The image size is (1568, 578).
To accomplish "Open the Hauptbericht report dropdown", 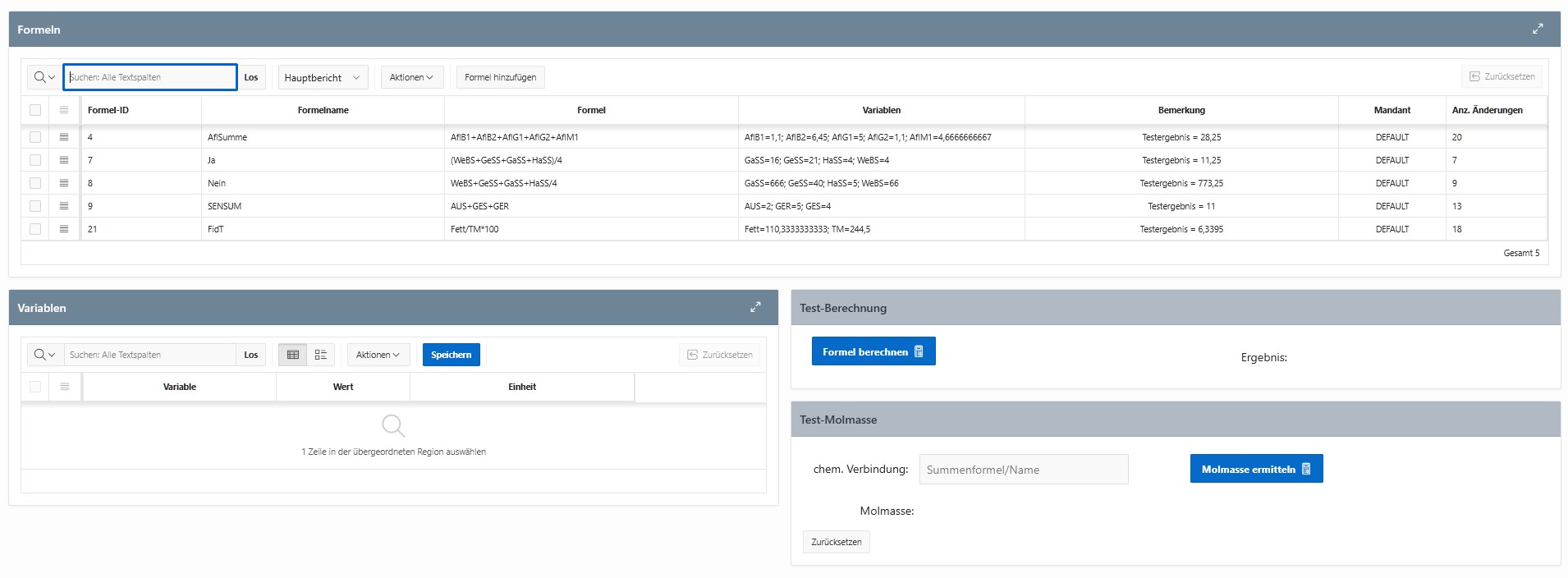I will pyautogui.click(x=323, y=77).
